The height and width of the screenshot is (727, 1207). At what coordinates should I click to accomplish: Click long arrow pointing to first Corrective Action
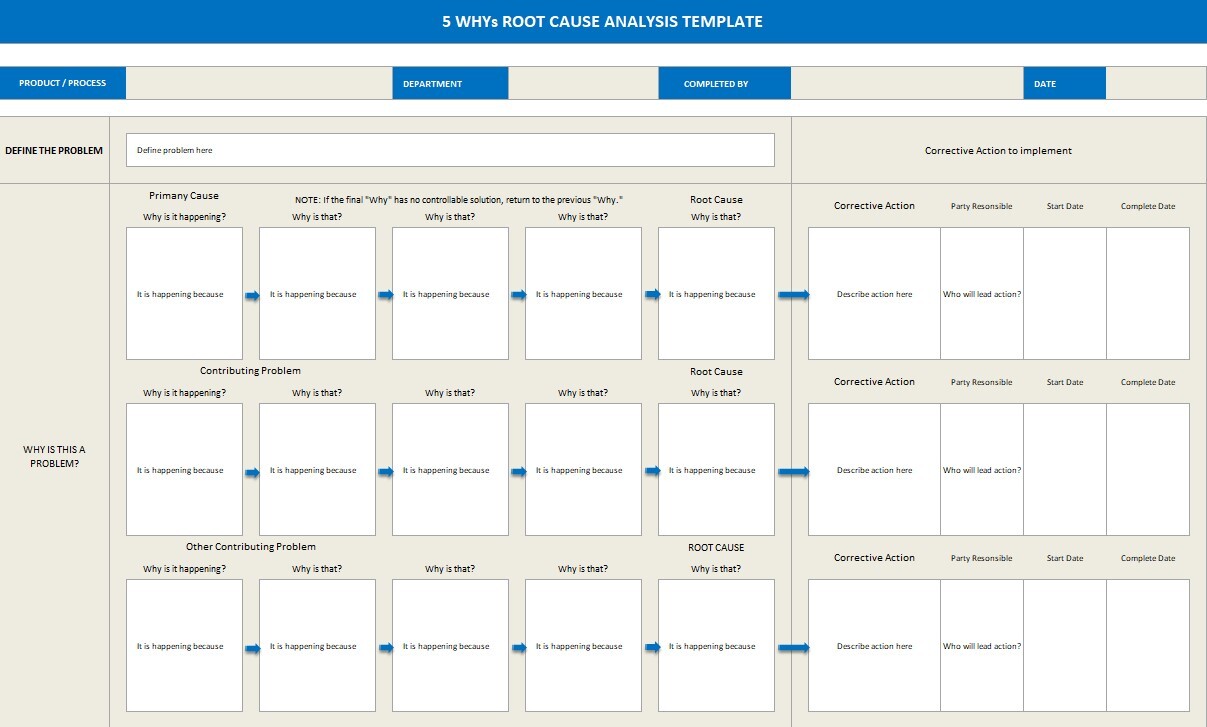(792, 294)
